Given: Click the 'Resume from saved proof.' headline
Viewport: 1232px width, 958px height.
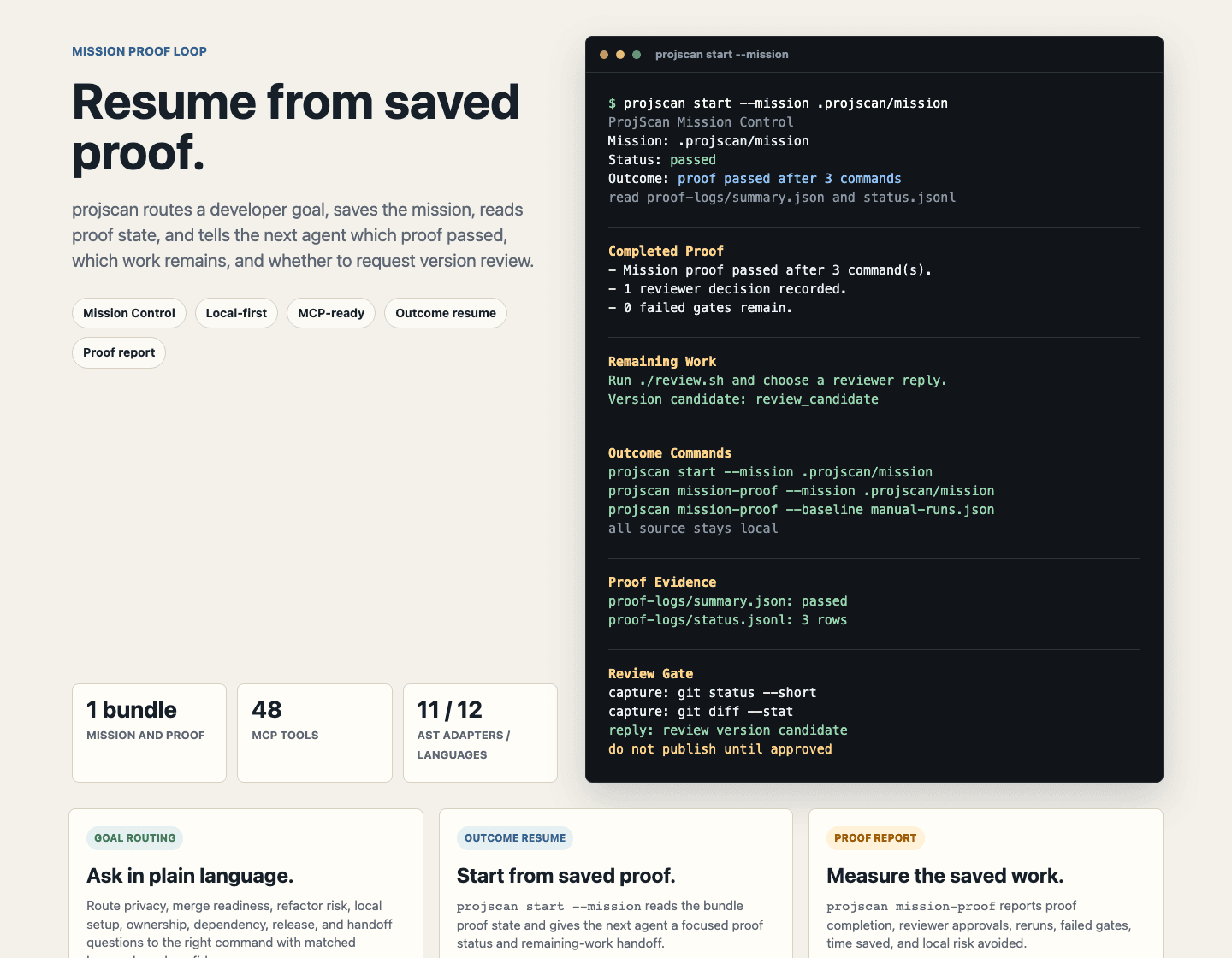Looking at the screenshot, I should (296, 127).
